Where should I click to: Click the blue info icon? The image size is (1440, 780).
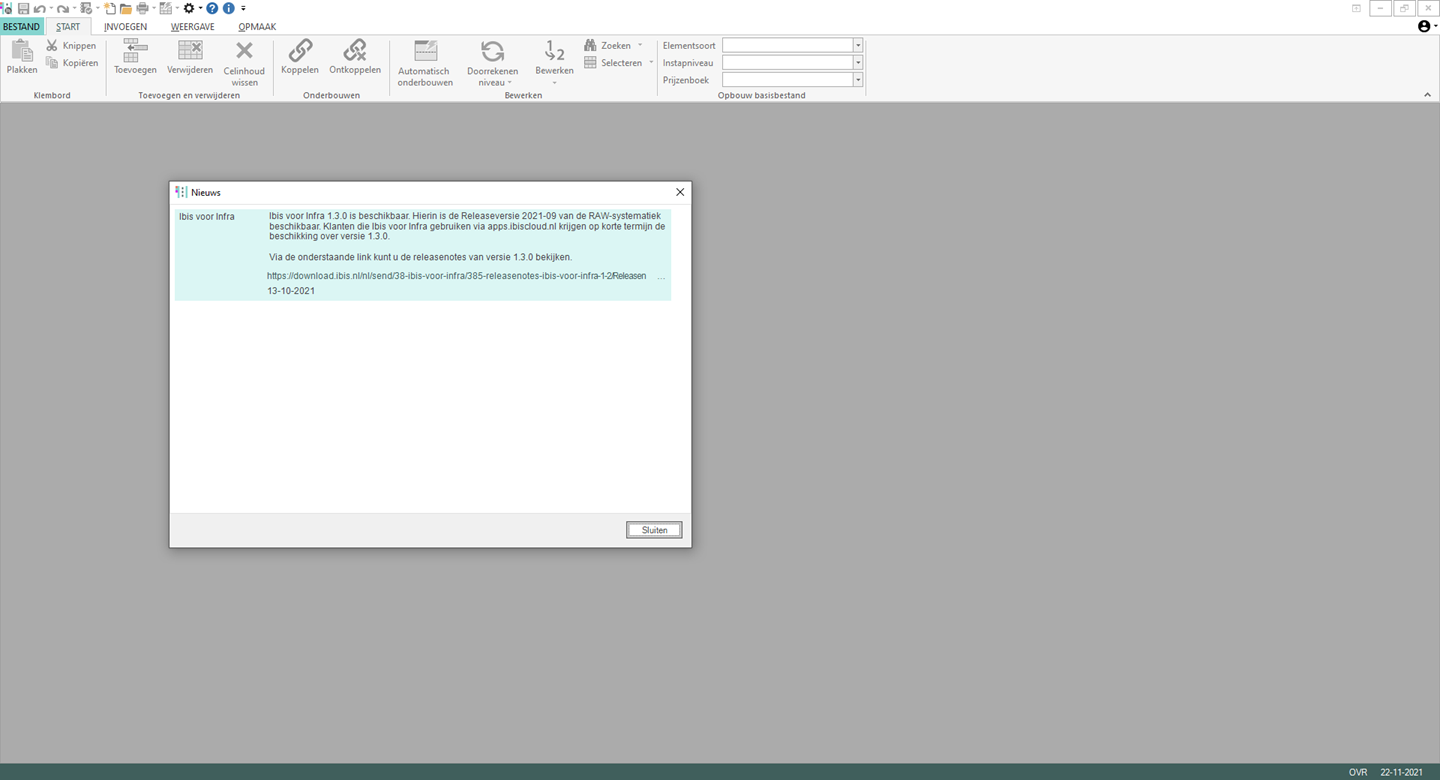pos(228,8)
